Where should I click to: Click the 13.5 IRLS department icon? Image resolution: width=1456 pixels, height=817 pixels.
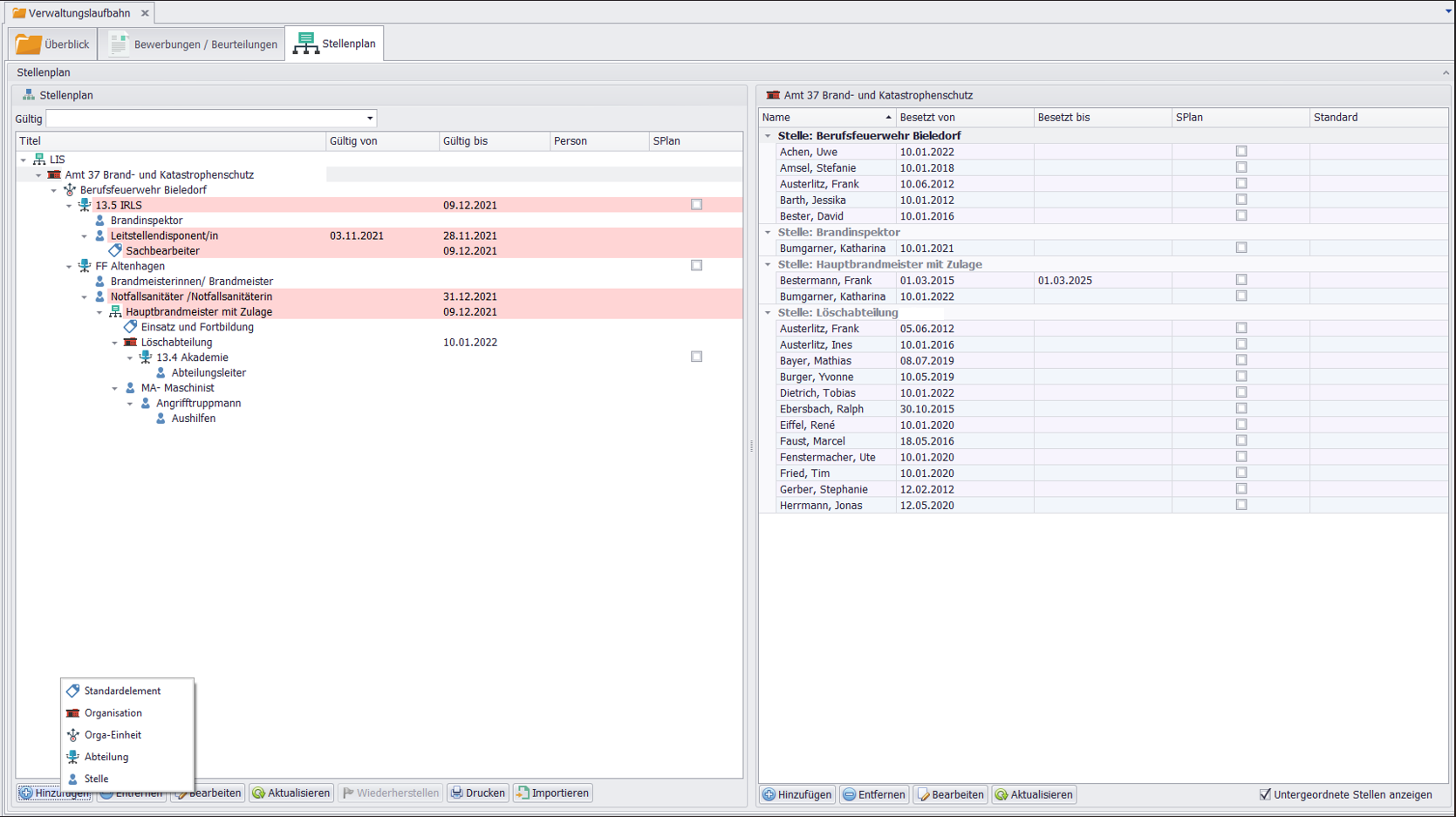[85, 205]
